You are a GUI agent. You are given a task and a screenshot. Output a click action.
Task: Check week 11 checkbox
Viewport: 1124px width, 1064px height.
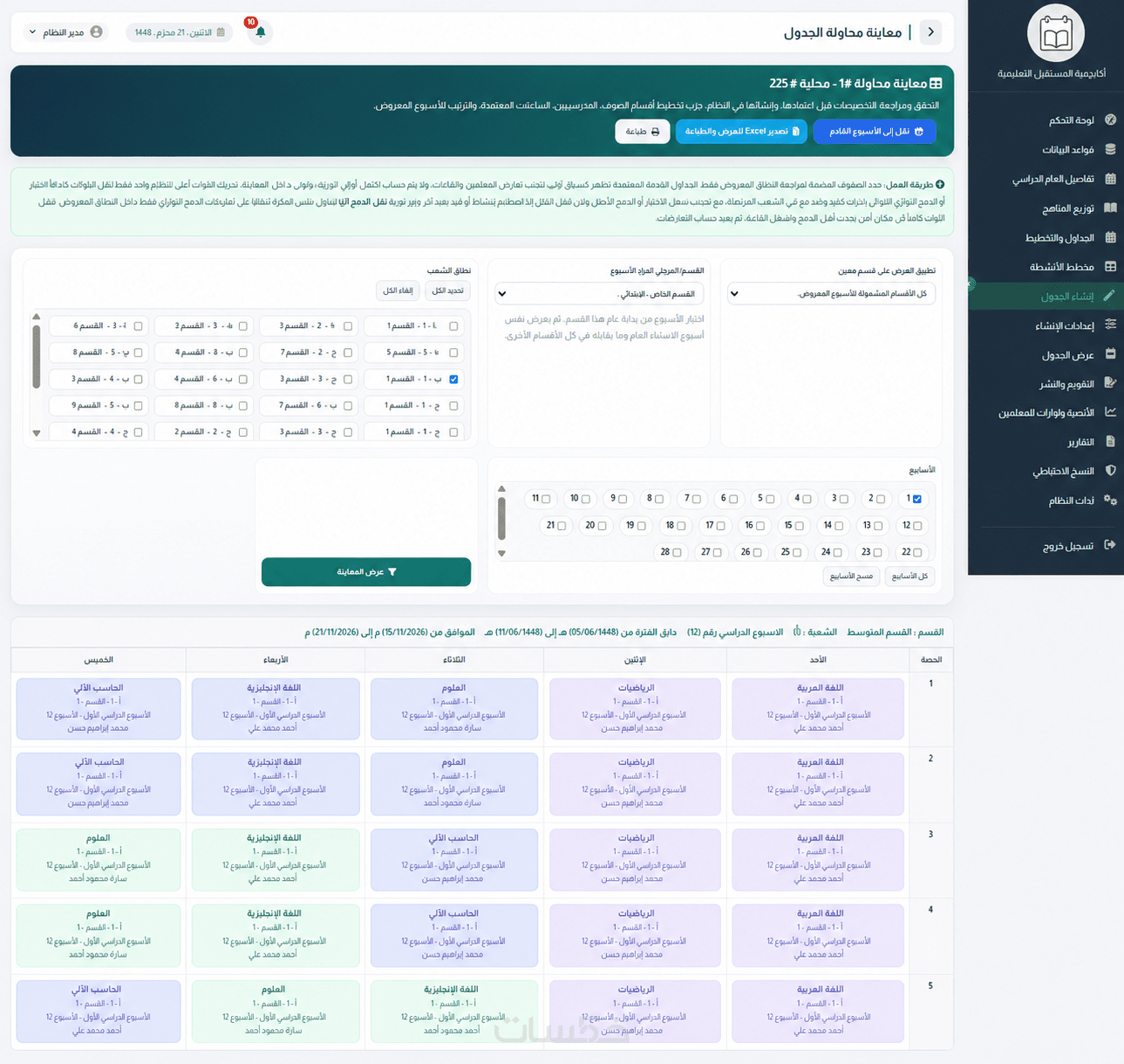[x=546, y=499]
